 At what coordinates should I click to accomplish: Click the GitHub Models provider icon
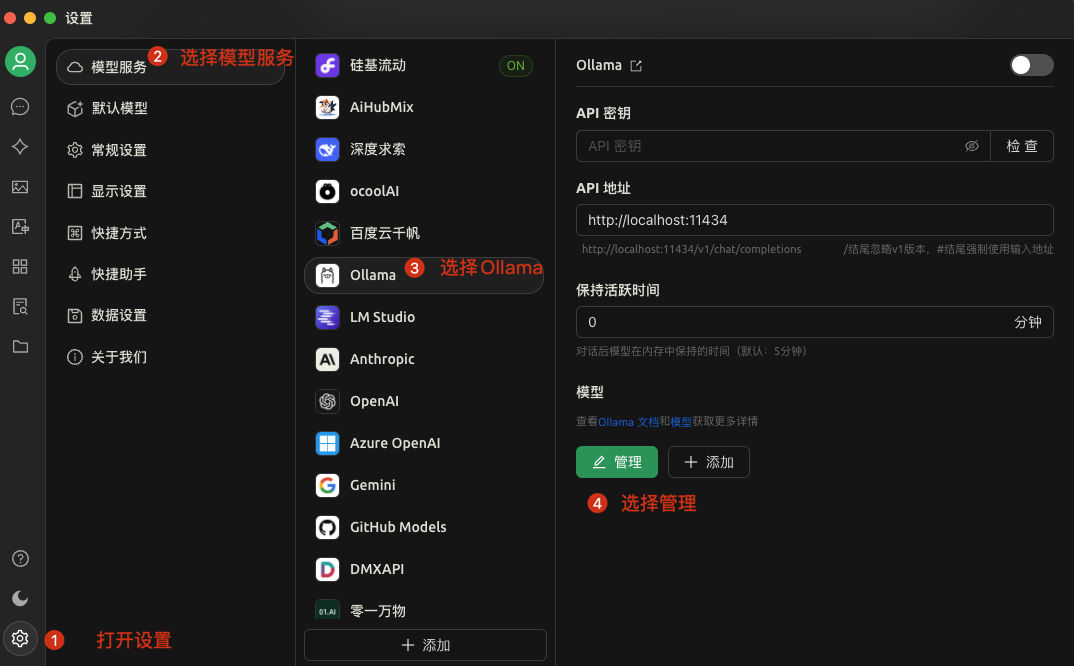(x=327, y=528)
